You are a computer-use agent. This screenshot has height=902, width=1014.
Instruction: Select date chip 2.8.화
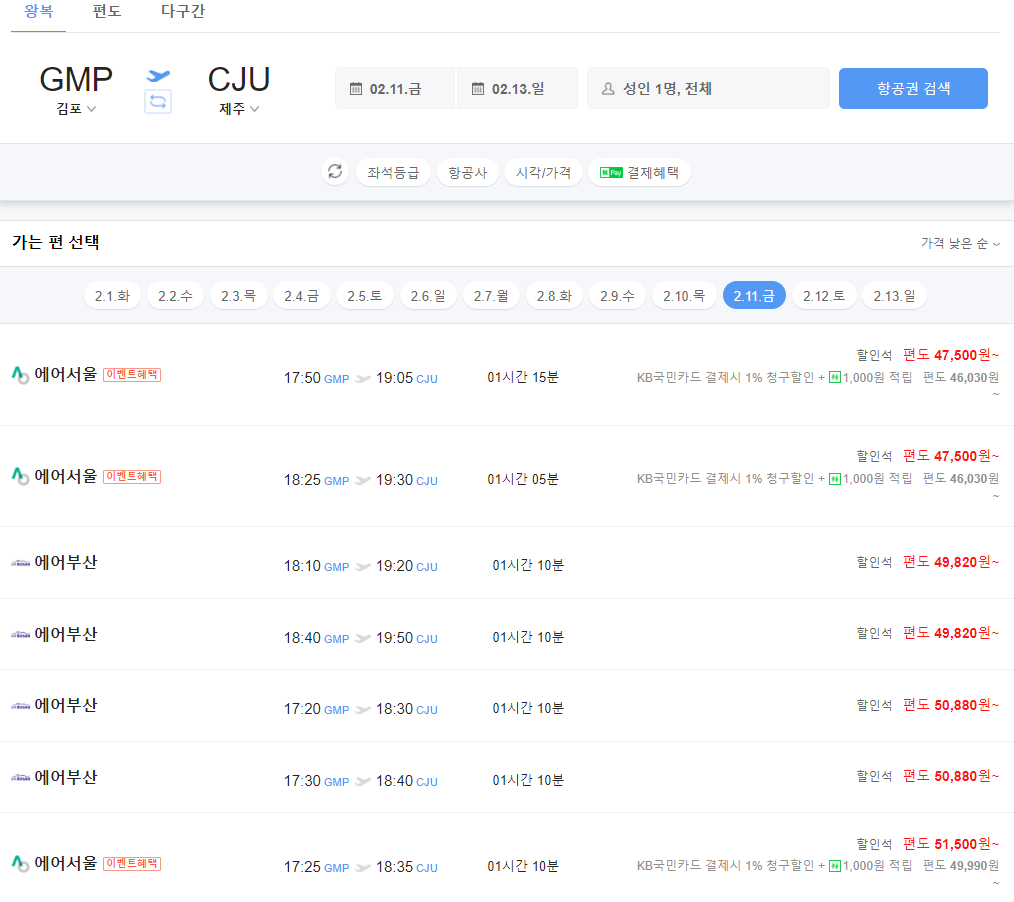tap(554, 296)
